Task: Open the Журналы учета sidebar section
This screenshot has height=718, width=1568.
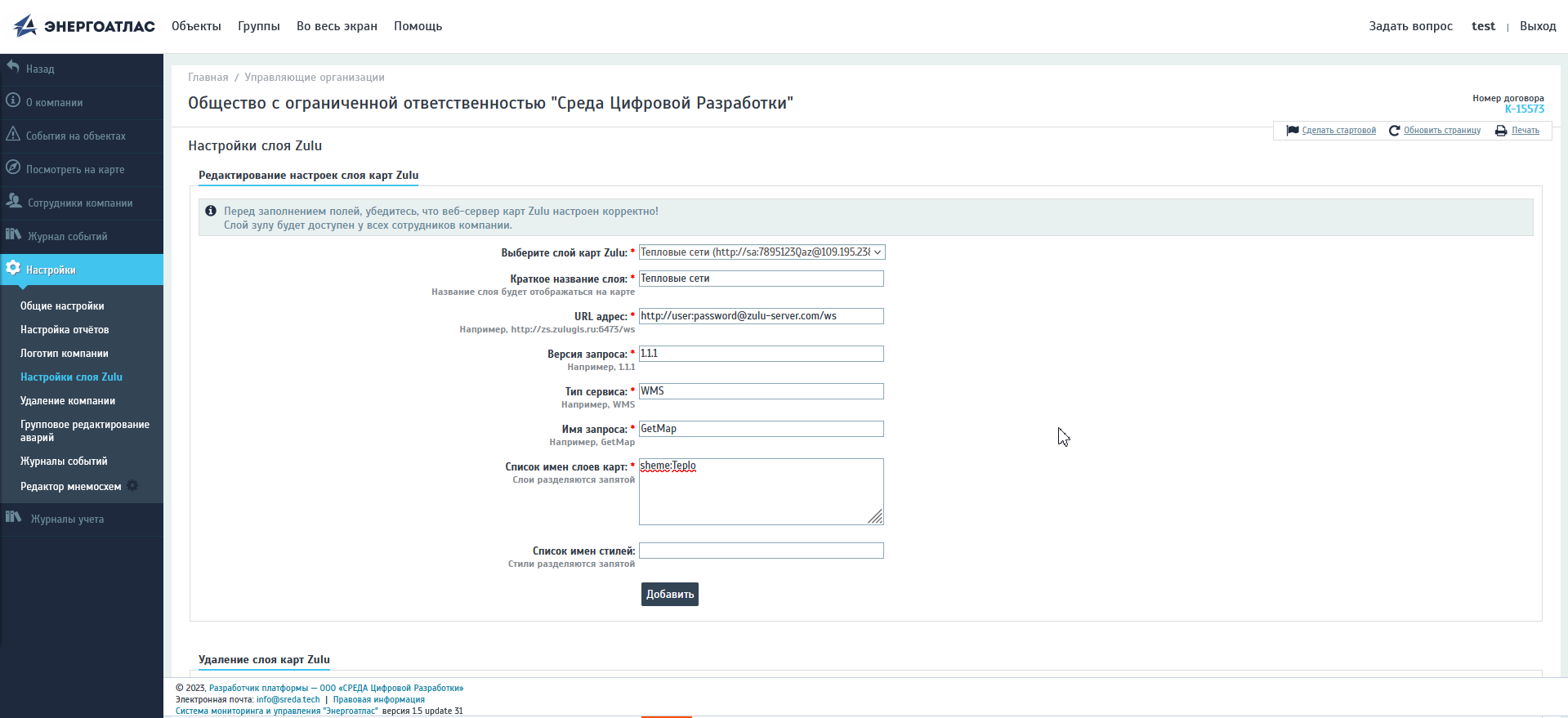Action: tap(67, 519)
